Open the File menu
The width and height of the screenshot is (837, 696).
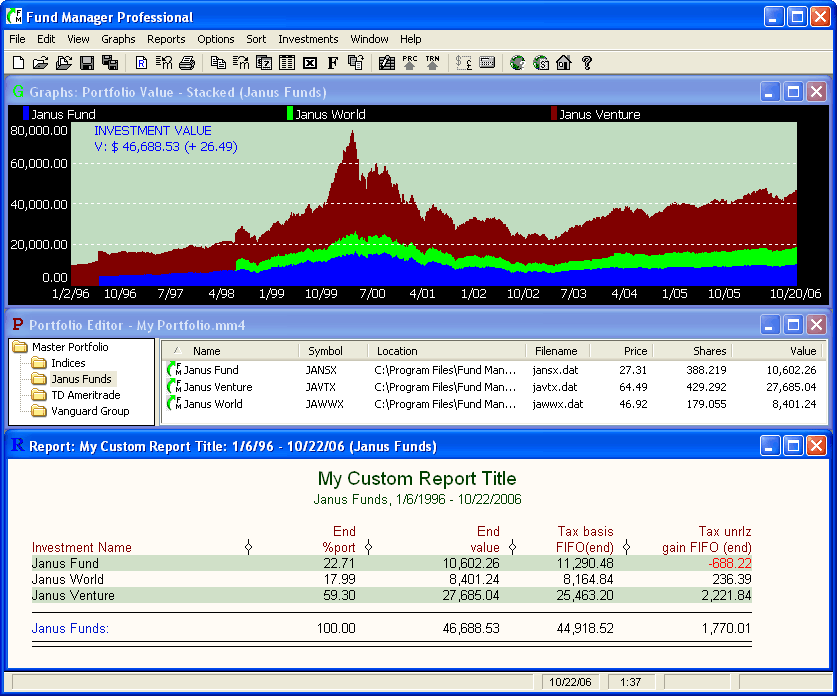[x=17, y=39]
